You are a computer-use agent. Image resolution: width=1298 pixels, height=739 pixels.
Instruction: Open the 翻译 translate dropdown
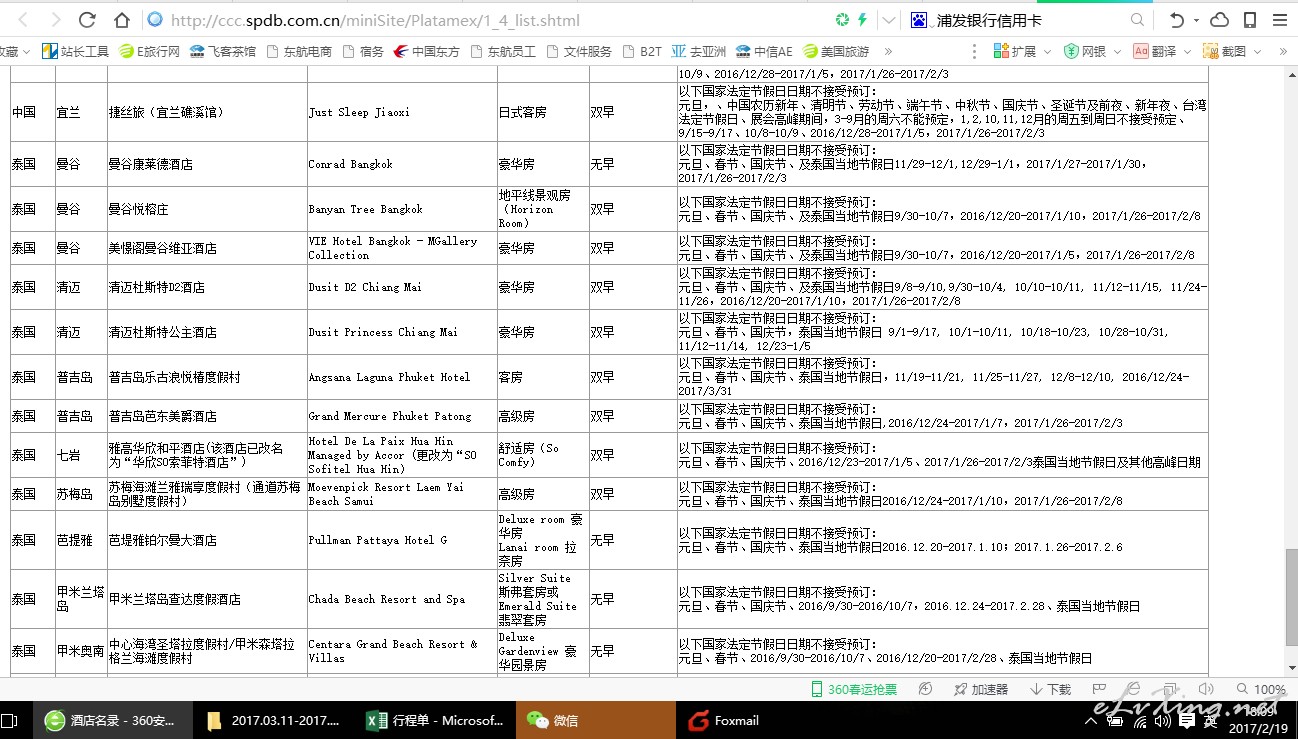(1162, 51)
